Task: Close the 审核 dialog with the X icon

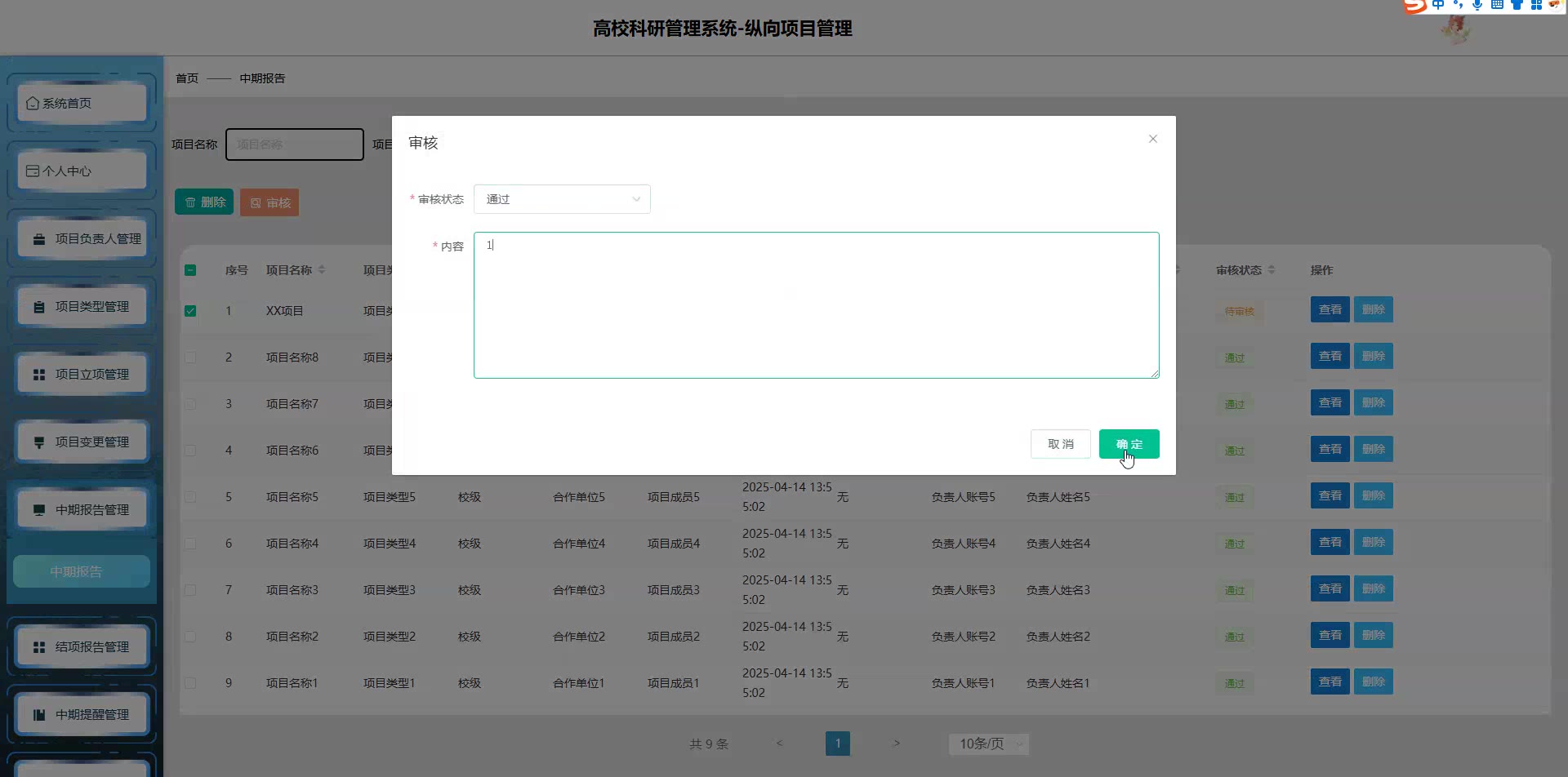Action: 1152,139
